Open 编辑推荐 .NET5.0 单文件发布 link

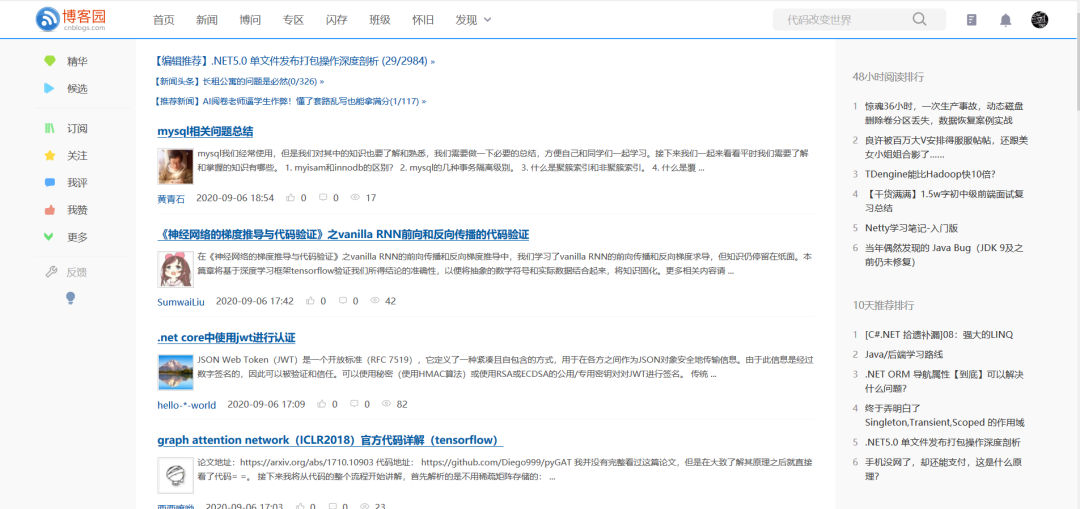click(295, 61)
